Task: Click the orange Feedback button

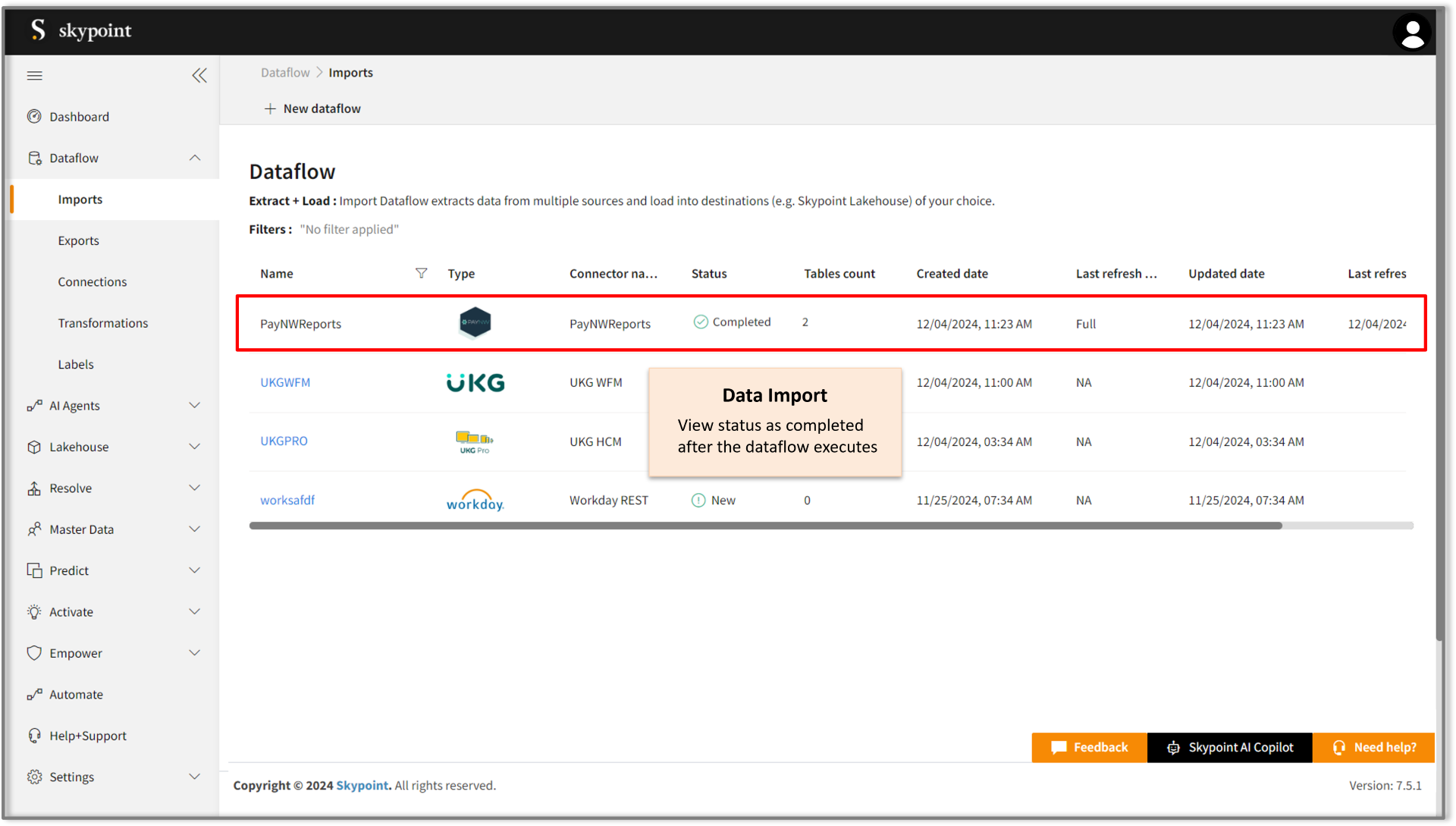Action: pos(1089,748)
